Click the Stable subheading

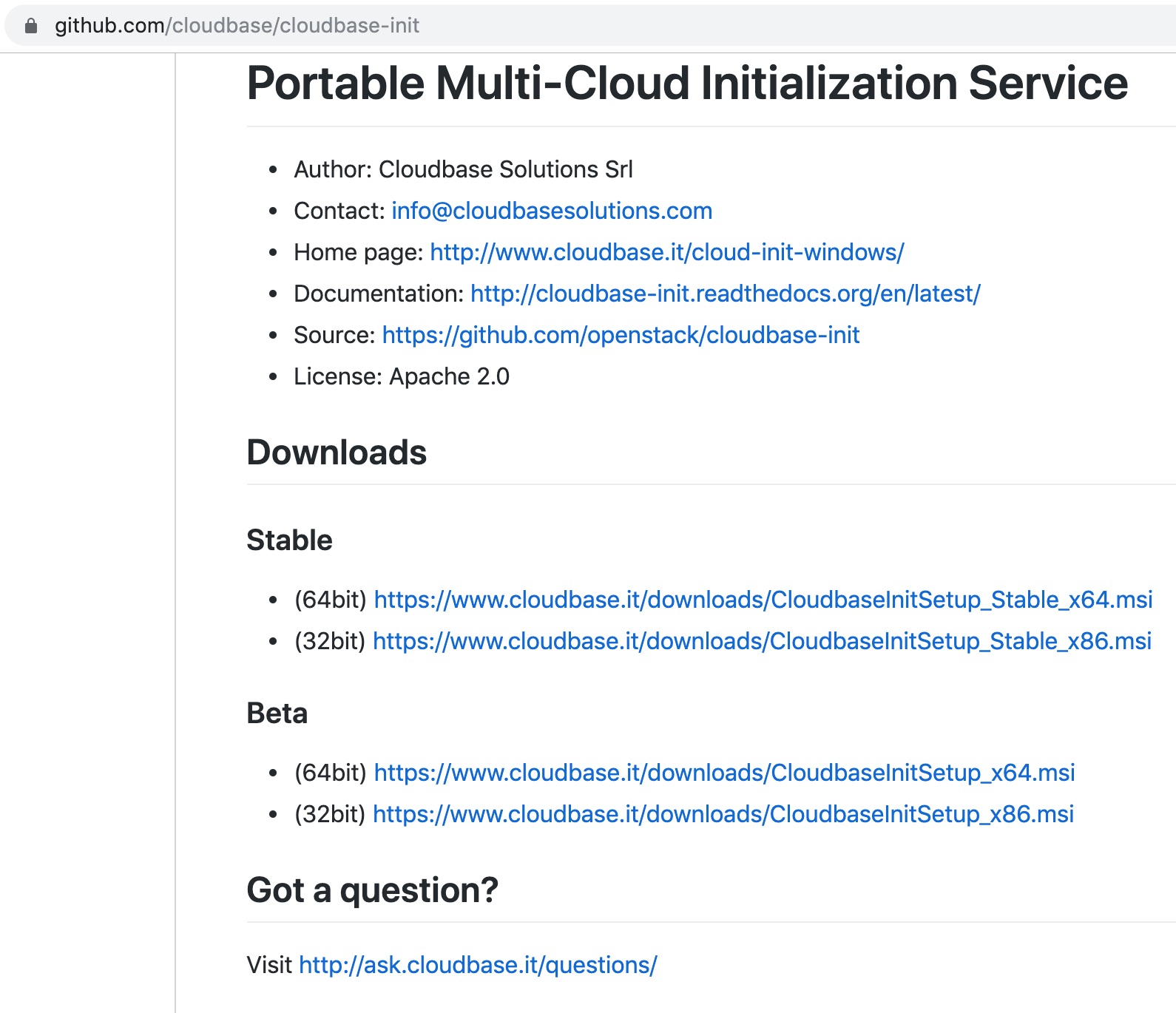pos(289,541)
